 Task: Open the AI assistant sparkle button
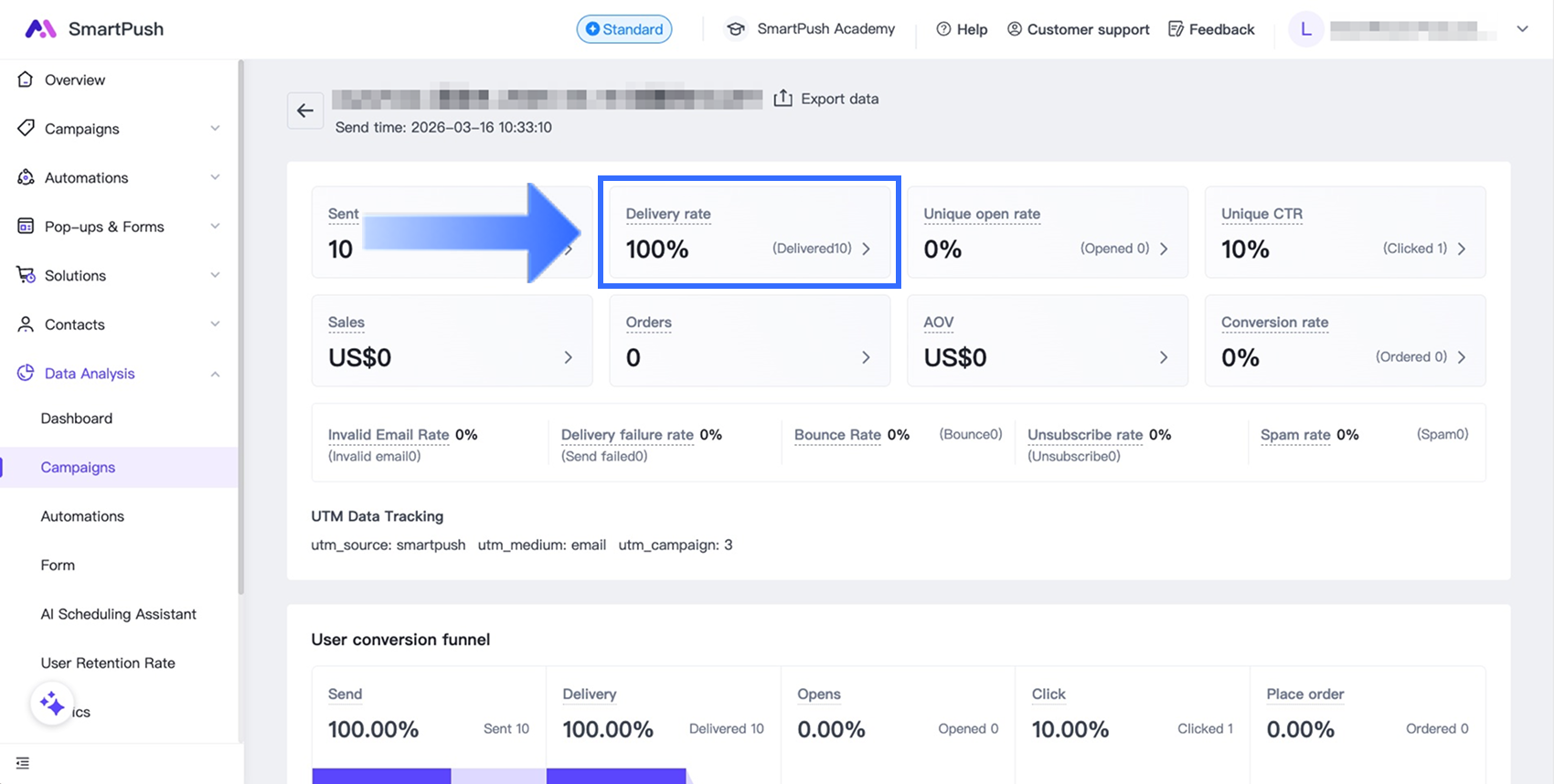coord(52,704)
